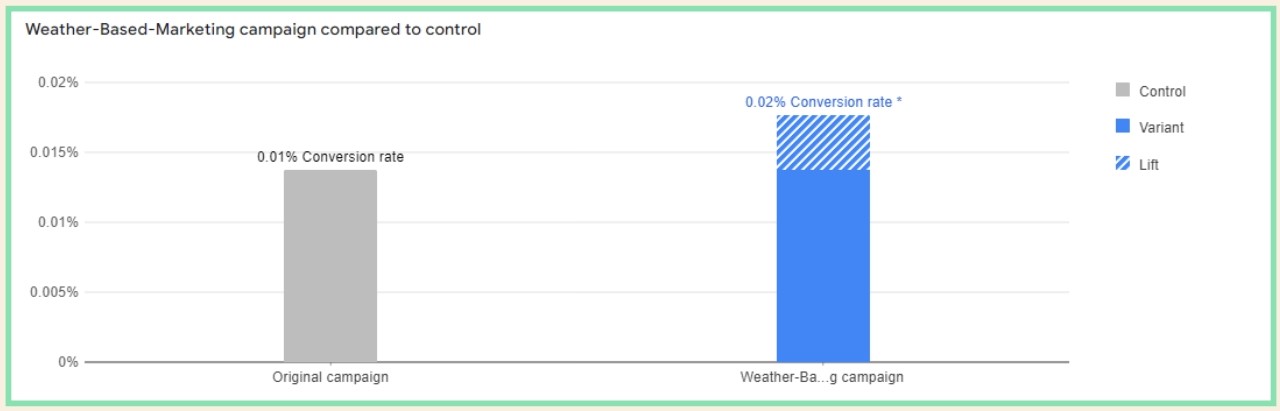The image size is (1280, 411).
Task: Click the 0.01% y-axis label
Action: [x=58, y=222]
